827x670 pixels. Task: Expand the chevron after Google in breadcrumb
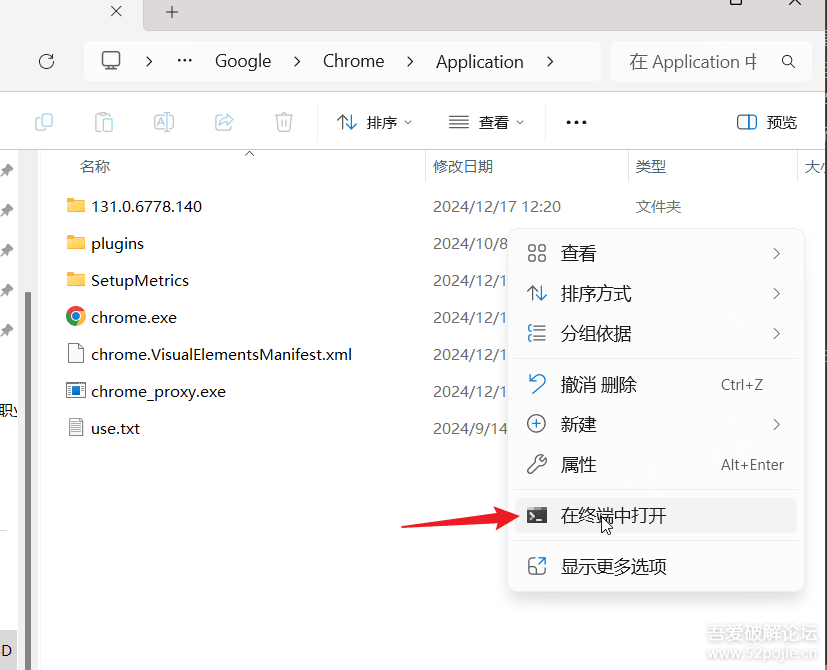[297, 62]
